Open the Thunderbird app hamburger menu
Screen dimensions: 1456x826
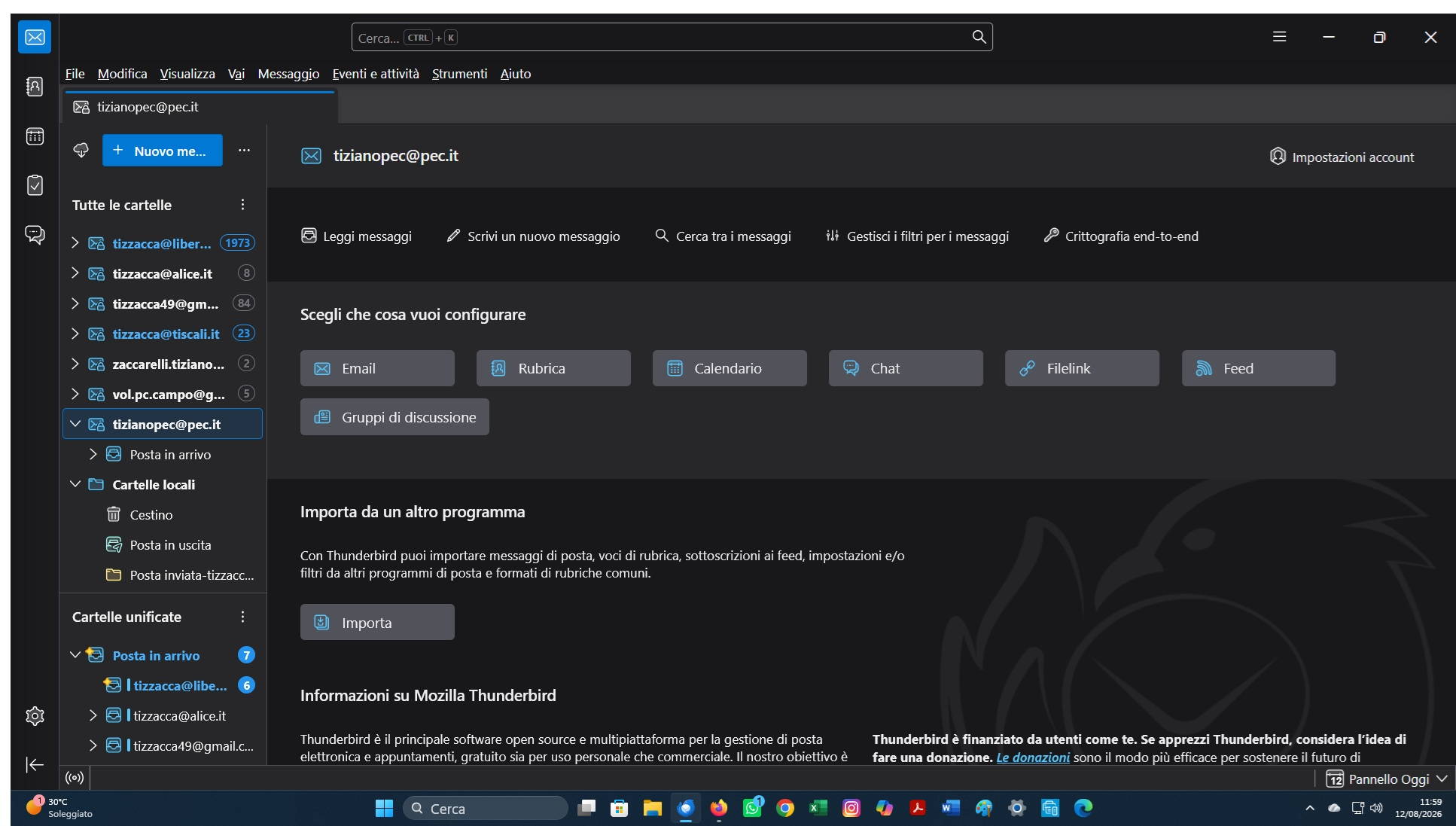click(x=1279, y=37)
